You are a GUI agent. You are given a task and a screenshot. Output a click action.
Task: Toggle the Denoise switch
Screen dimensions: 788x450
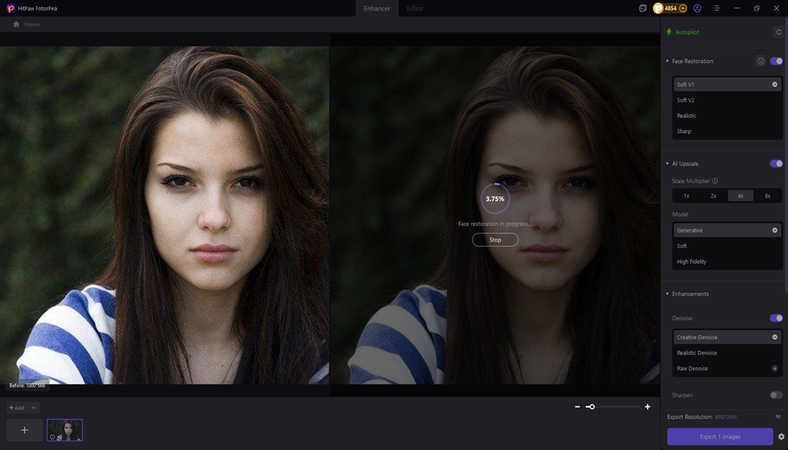(776, 318)
